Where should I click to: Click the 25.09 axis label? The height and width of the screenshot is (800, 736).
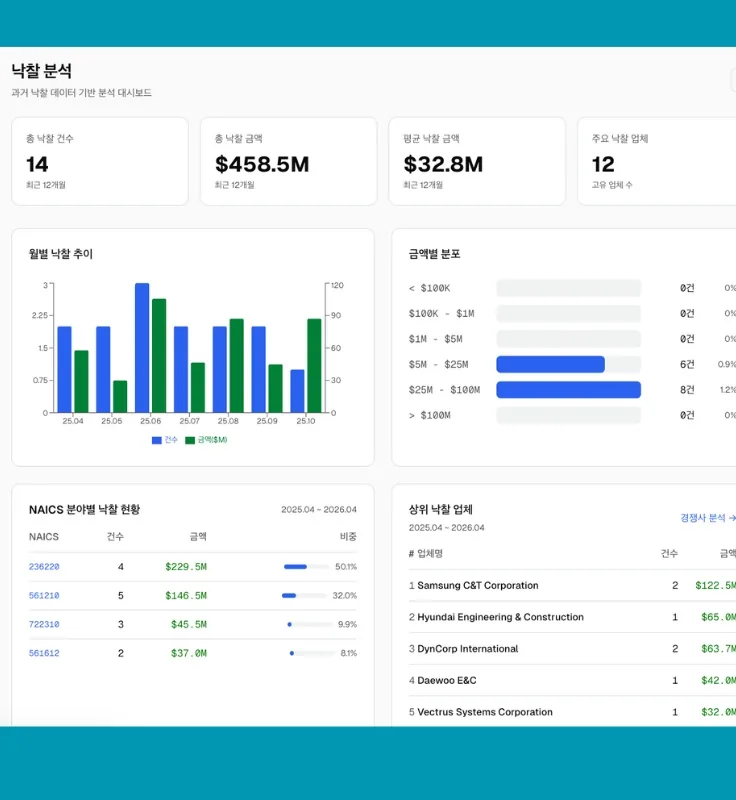[x=267, y=421]
